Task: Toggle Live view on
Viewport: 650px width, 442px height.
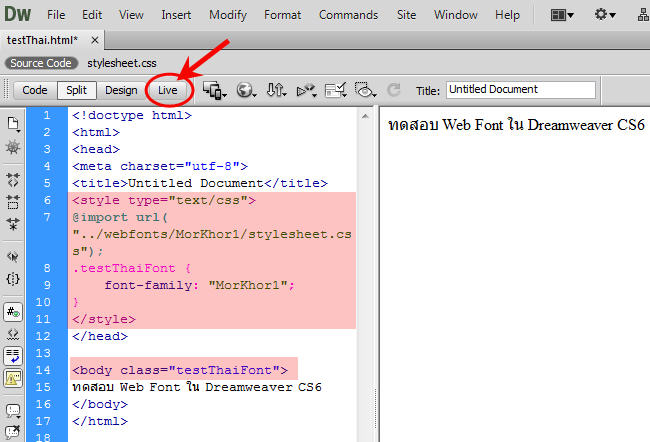Action: coord(167,90)
